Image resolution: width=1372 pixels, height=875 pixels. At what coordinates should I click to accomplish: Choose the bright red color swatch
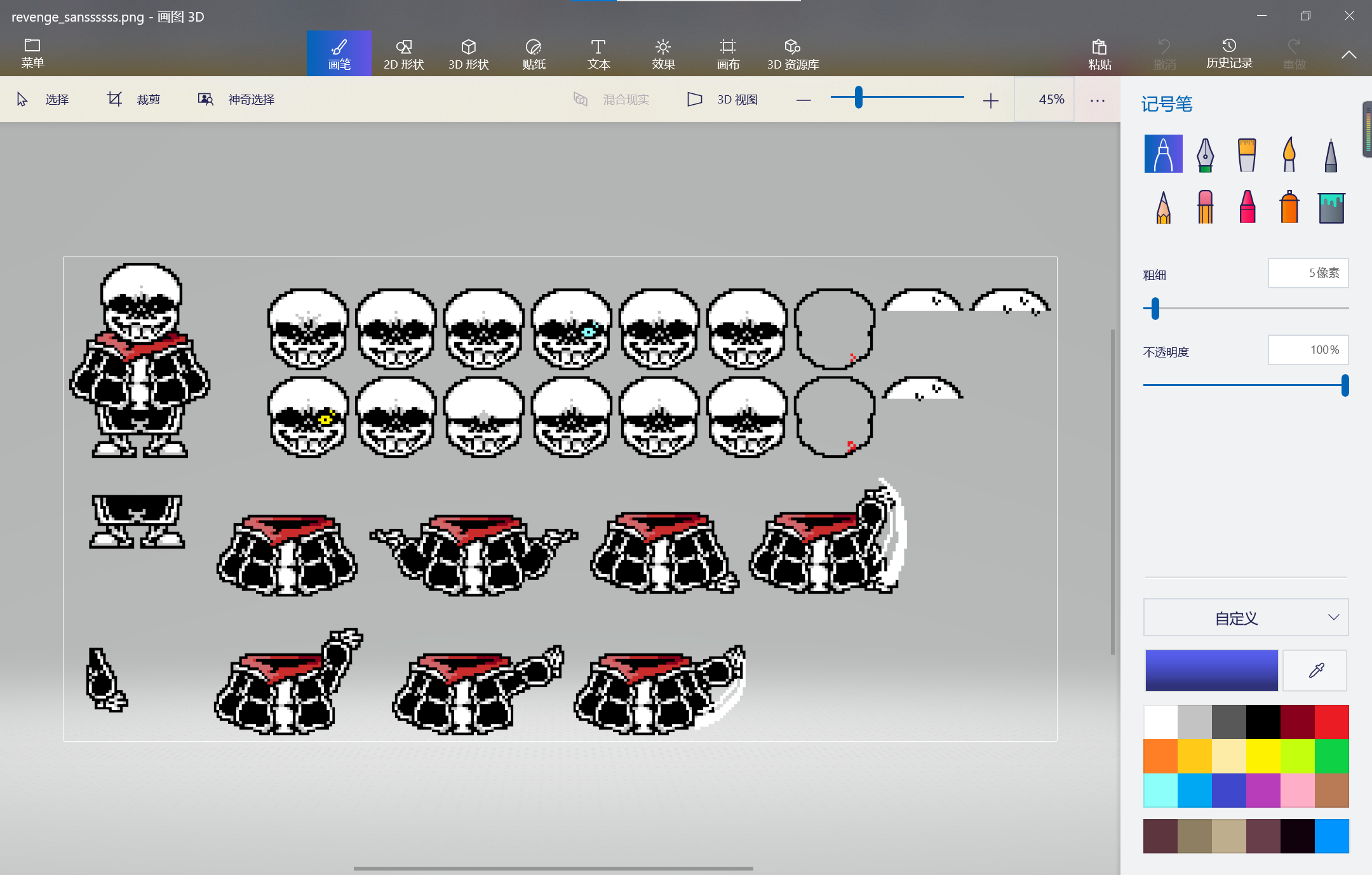(x=1332, y=722)
